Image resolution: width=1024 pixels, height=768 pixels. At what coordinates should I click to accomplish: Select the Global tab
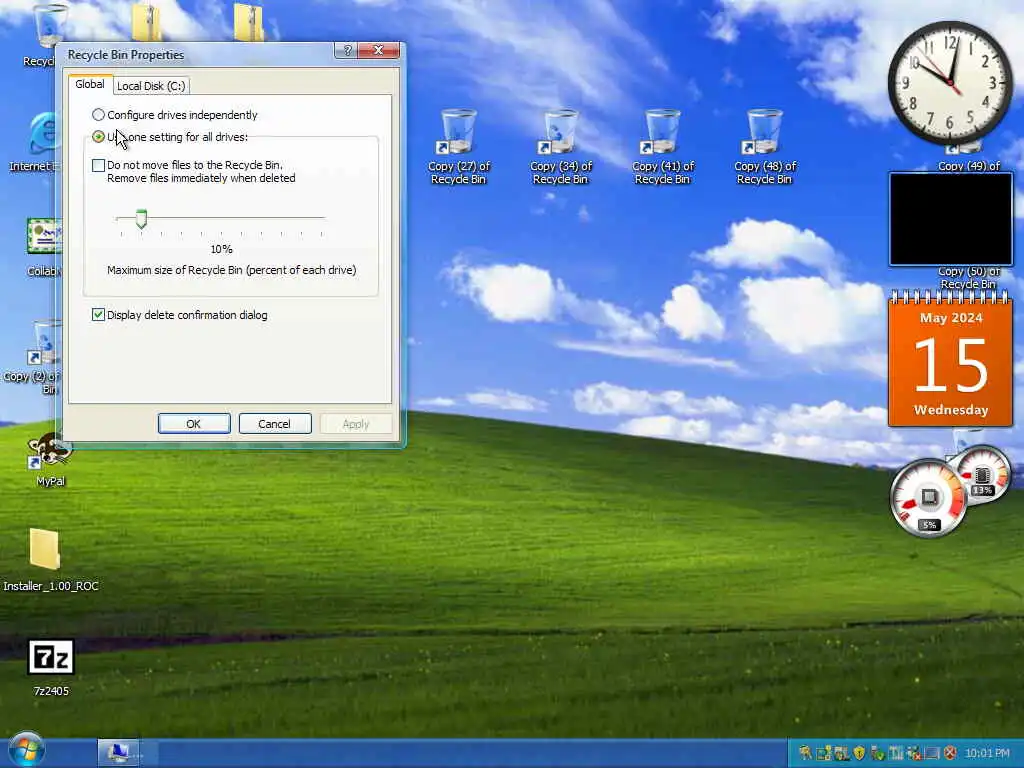point(89,84)
